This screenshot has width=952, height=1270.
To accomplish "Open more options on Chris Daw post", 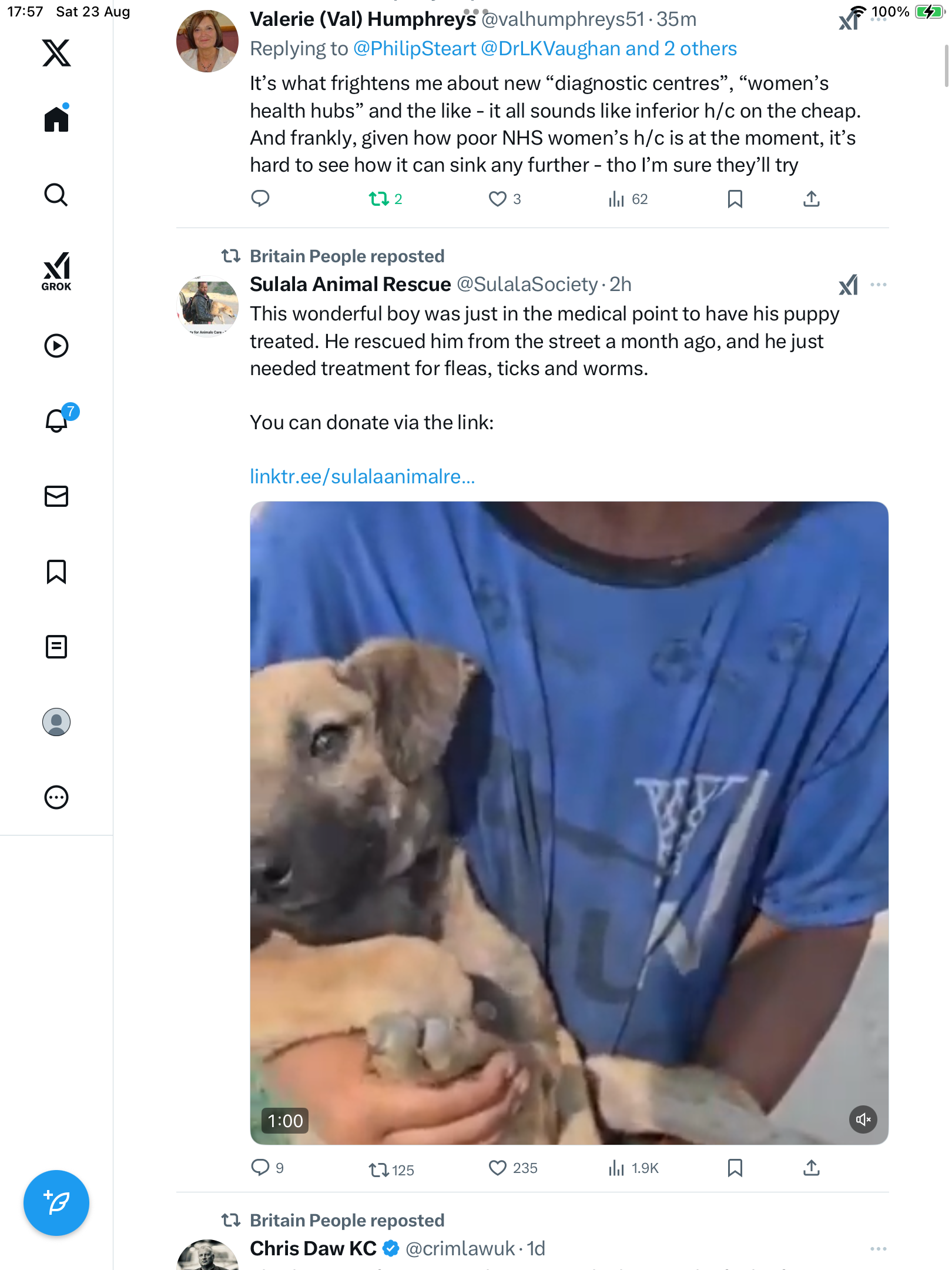I will pyautogui.click(x=879, y=1249).
